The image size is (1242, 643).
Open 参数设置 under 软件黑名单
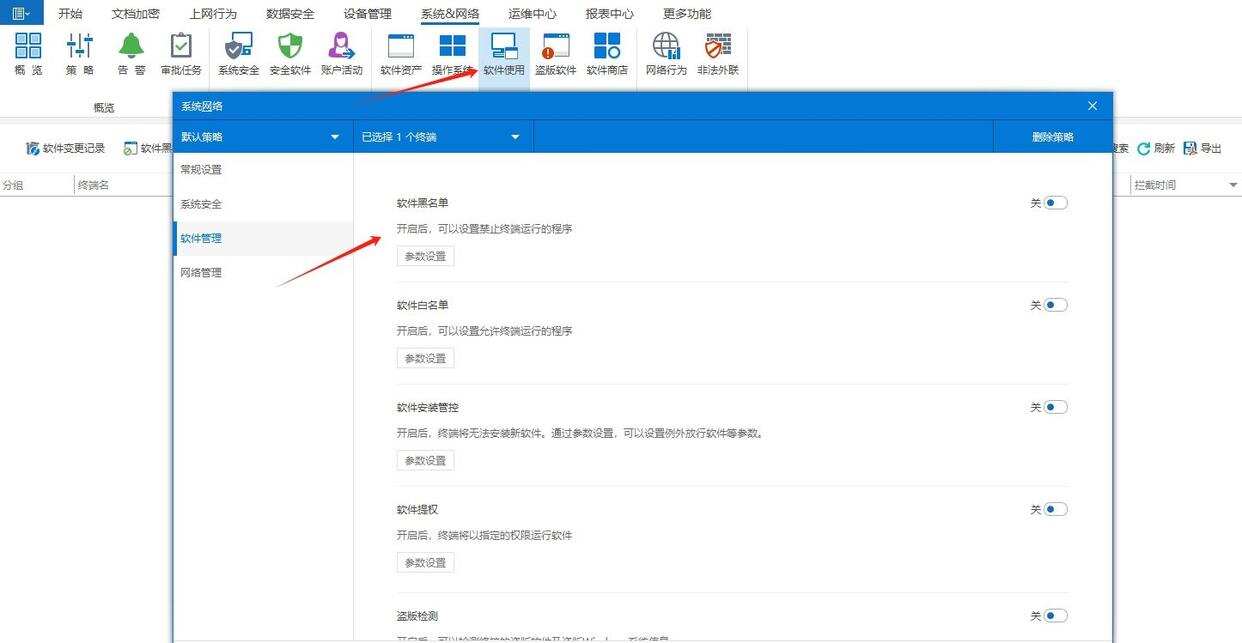425,256
